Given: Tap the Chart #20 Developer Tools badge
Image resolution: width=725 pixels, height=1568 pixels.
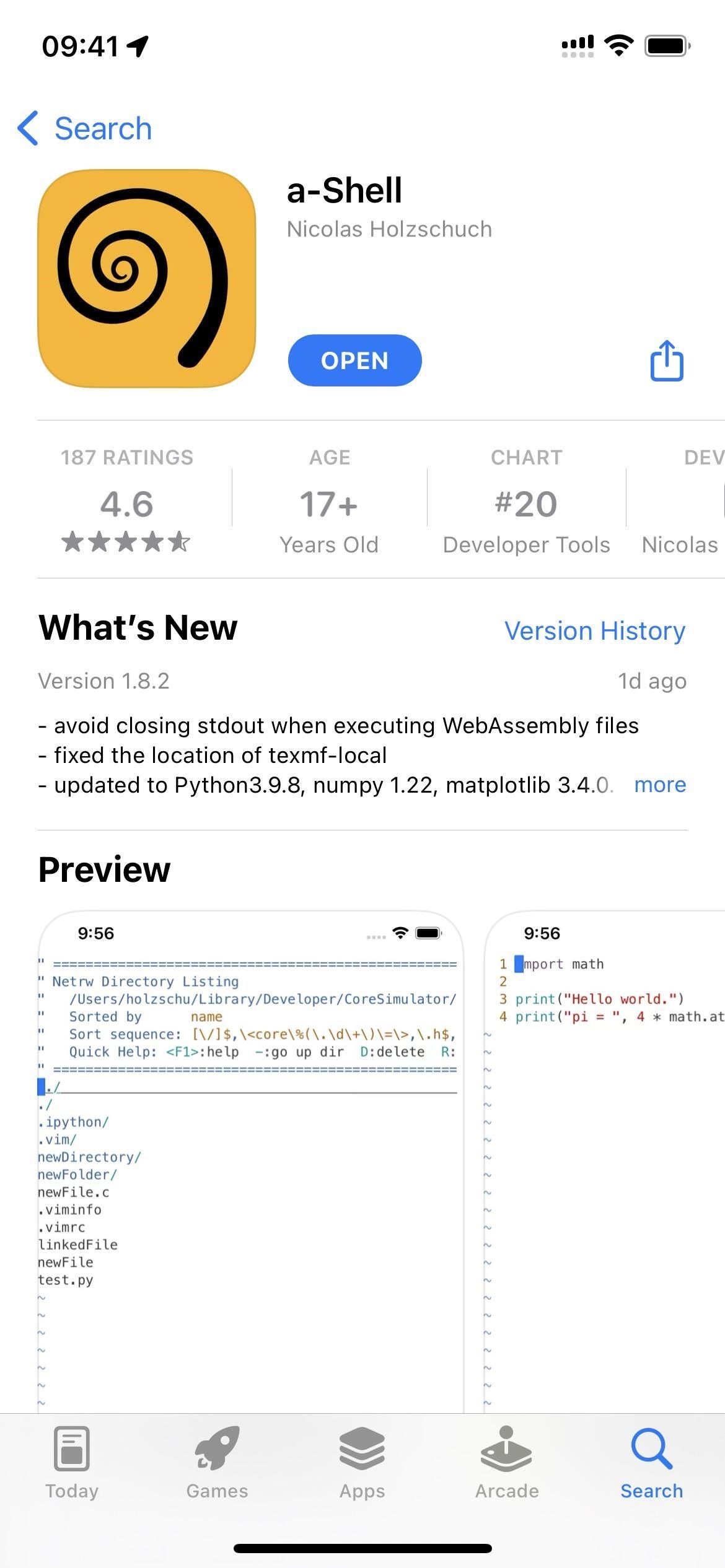Looking at the screenshot, I should tap(526, 500).
